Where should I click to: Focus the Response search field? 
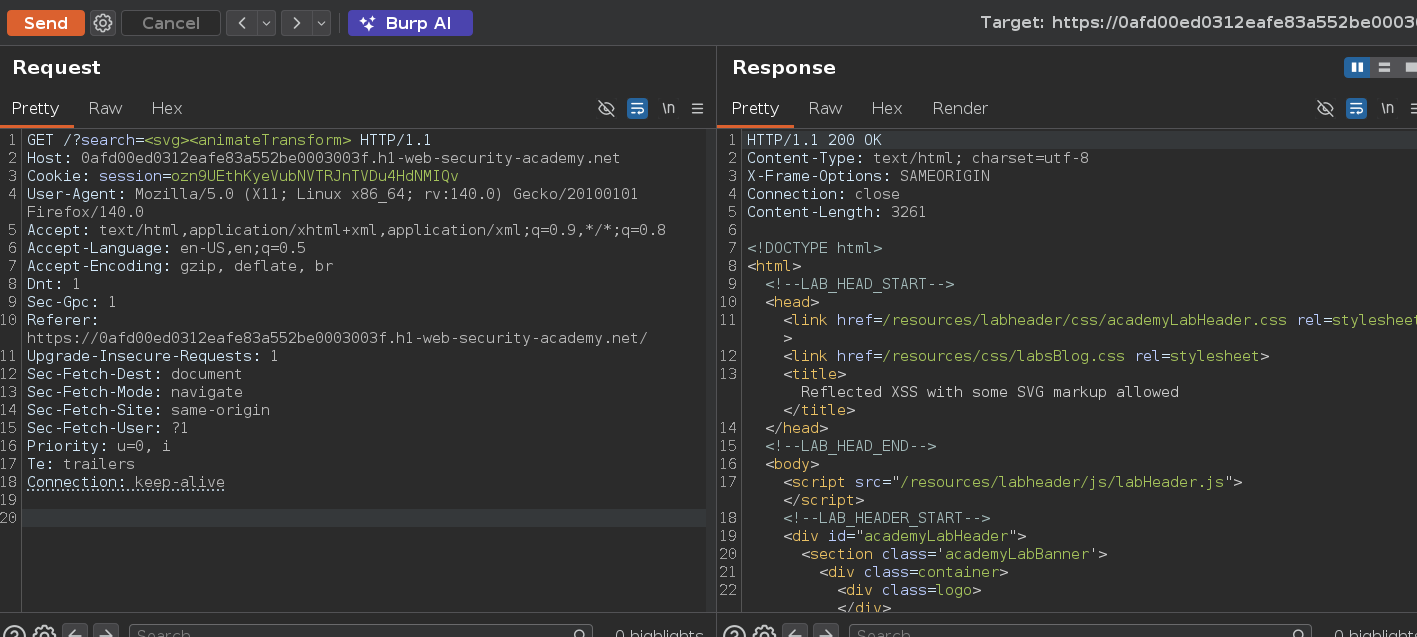point(1081,632)
